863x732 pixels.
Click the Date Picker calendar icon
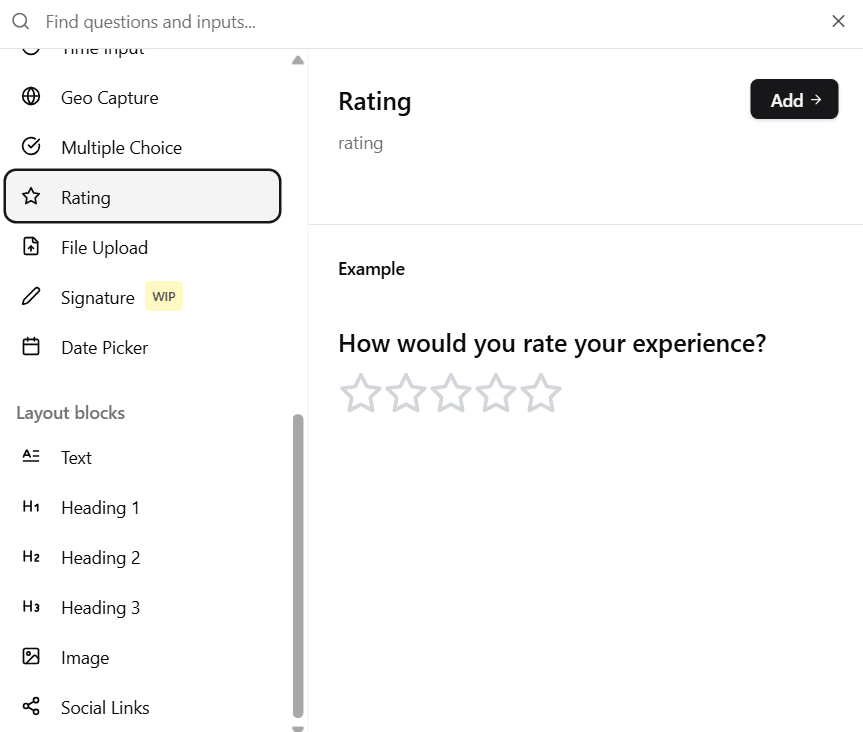coord(31,347)
